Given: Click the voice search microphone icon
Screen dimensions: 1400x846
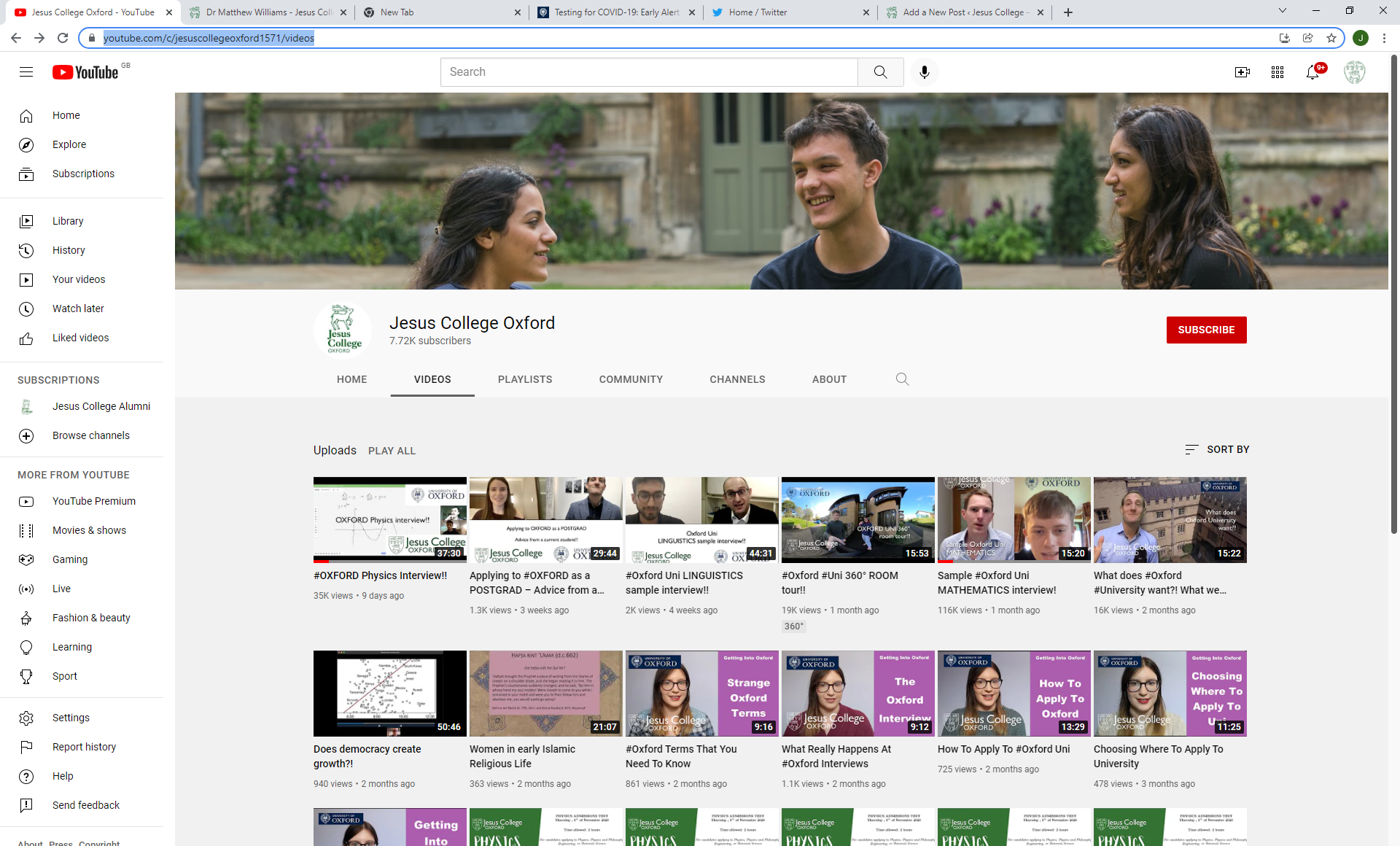Looking at the screenshot, I should coord(924,71).
